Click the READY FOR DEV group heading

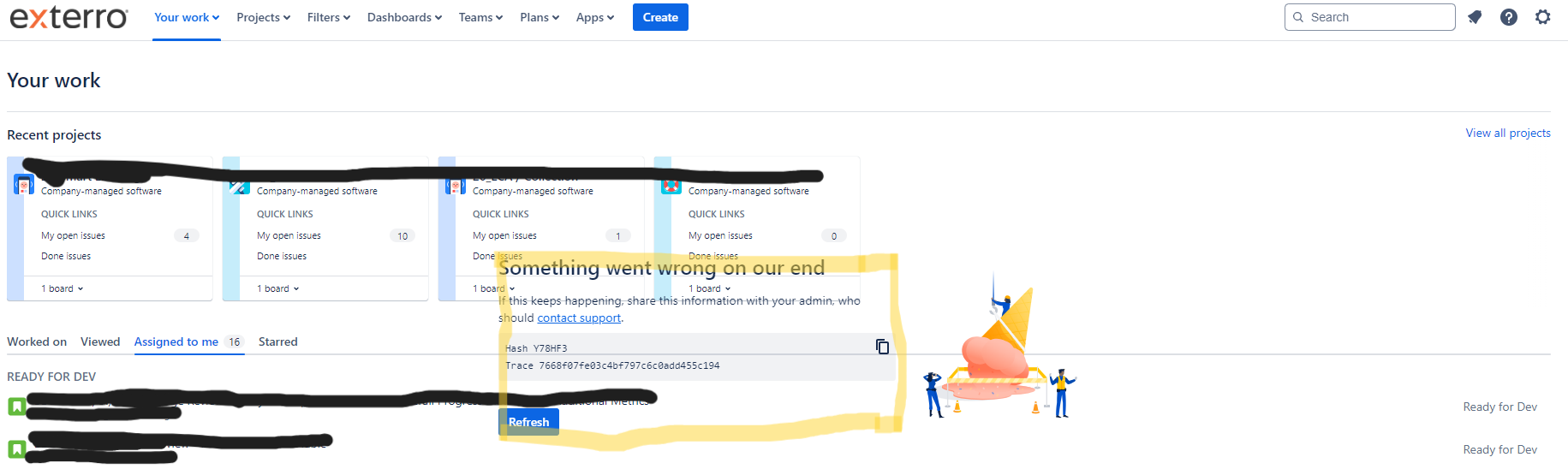click(51, 377)
